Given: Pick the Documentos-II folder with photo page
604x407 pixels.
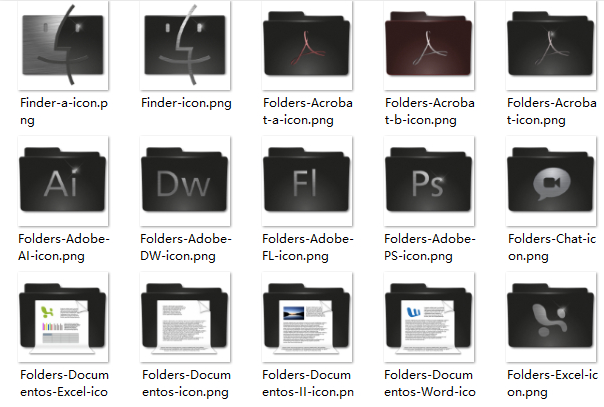Looking at the screenshot, I should [307, 317].
